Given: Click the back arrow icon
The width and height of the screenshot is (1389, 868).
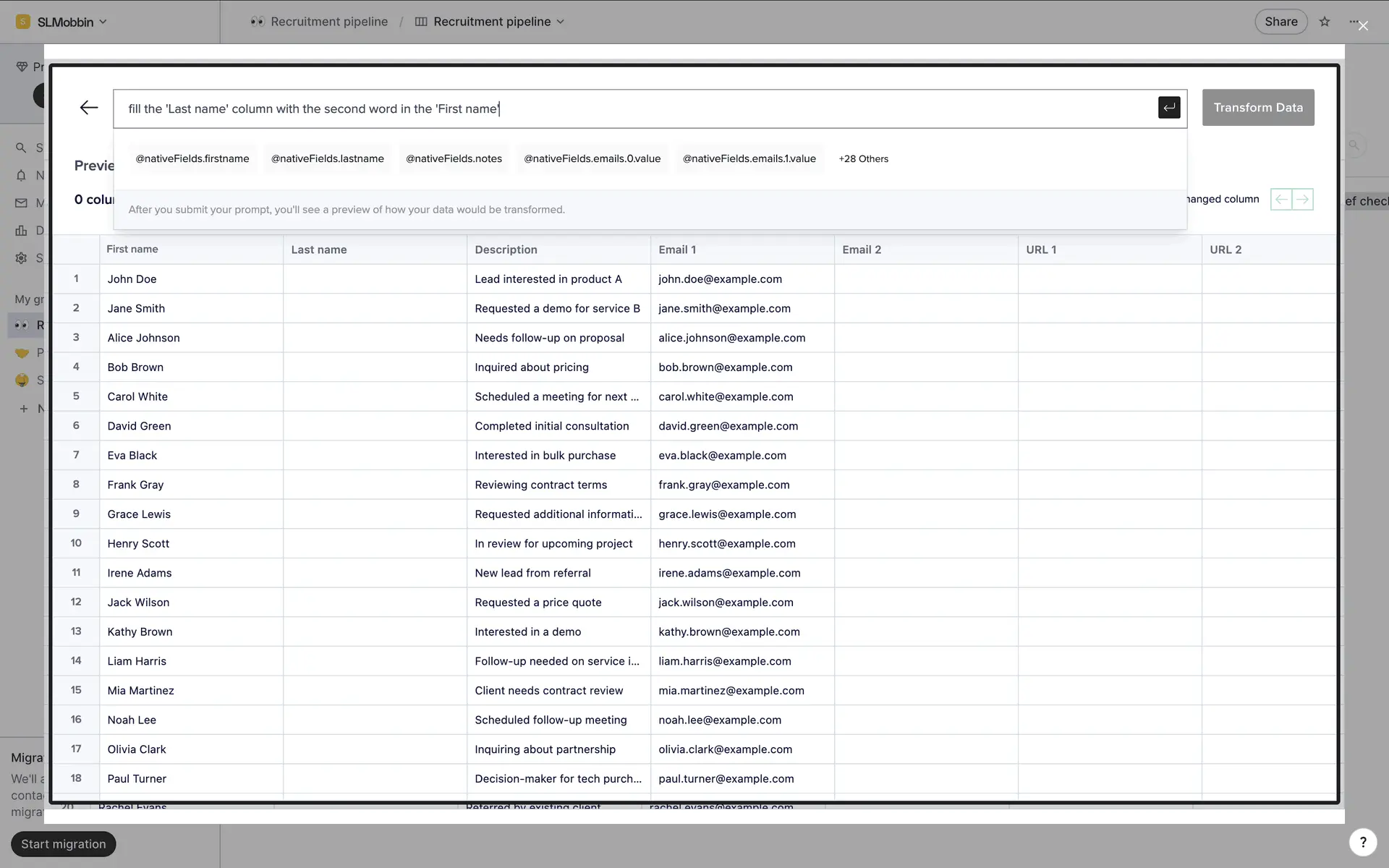Looking at the screenshot, I should [89, 108].
